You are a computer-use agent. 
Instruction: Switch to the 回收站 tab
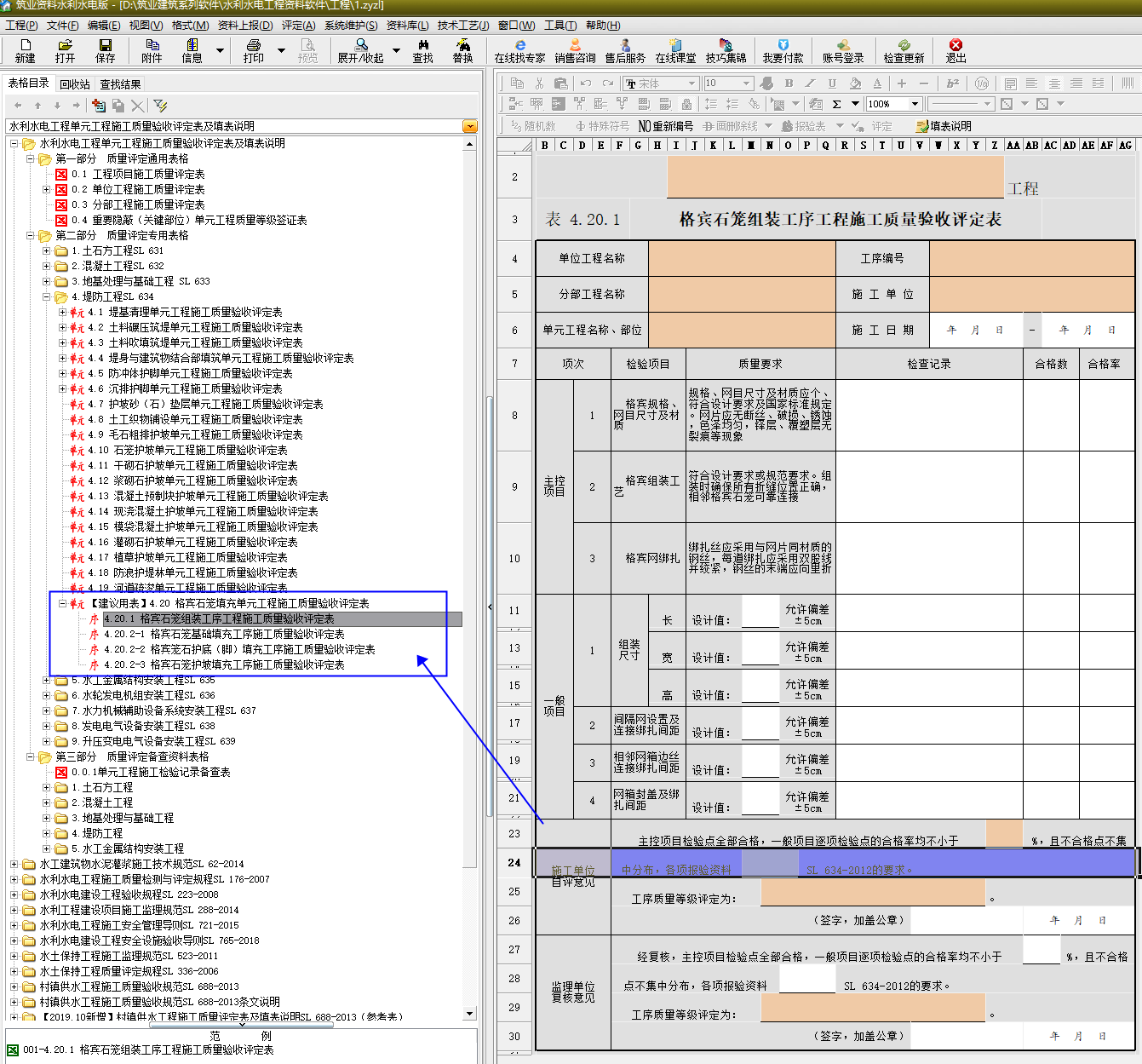(x=75, y=84)
